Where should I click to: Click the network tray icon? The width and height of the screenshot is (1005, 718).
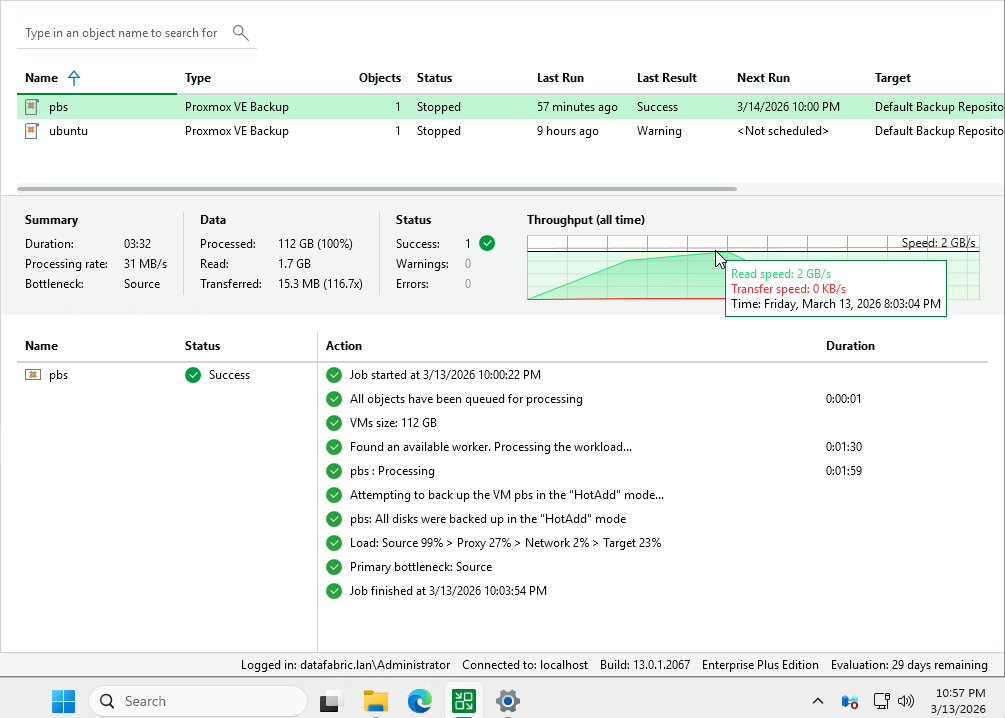[882, 701]
